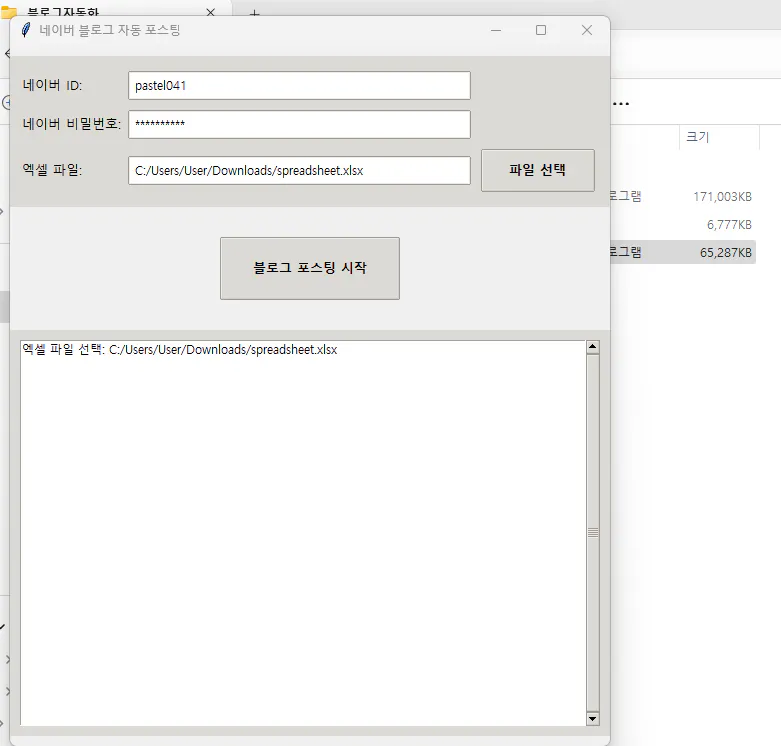
Task: Click the log scrollbar down arrow
Action: [592, 718]
